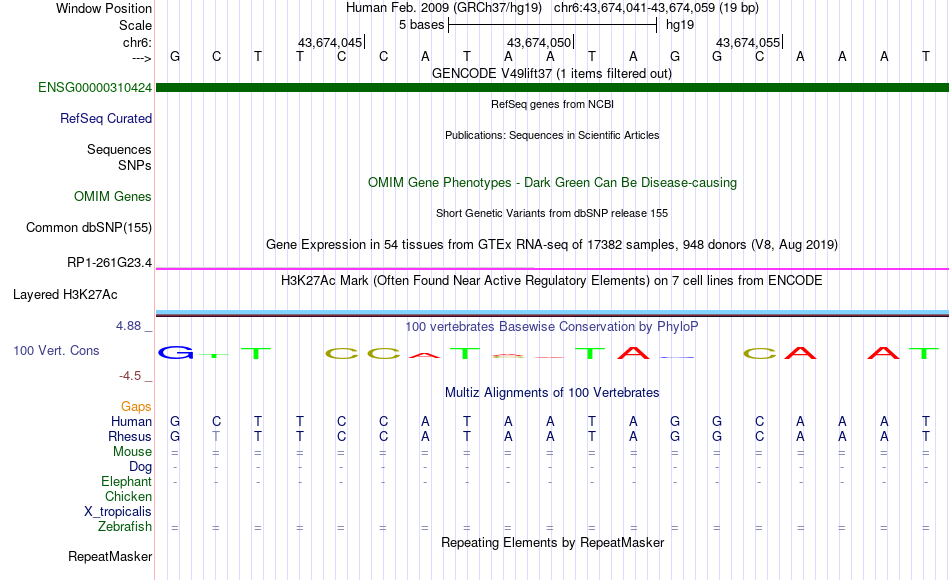The height and width of the screenshot is (580, 950).
Task: Click the chr6: ruler label
Action: [138, 42]
